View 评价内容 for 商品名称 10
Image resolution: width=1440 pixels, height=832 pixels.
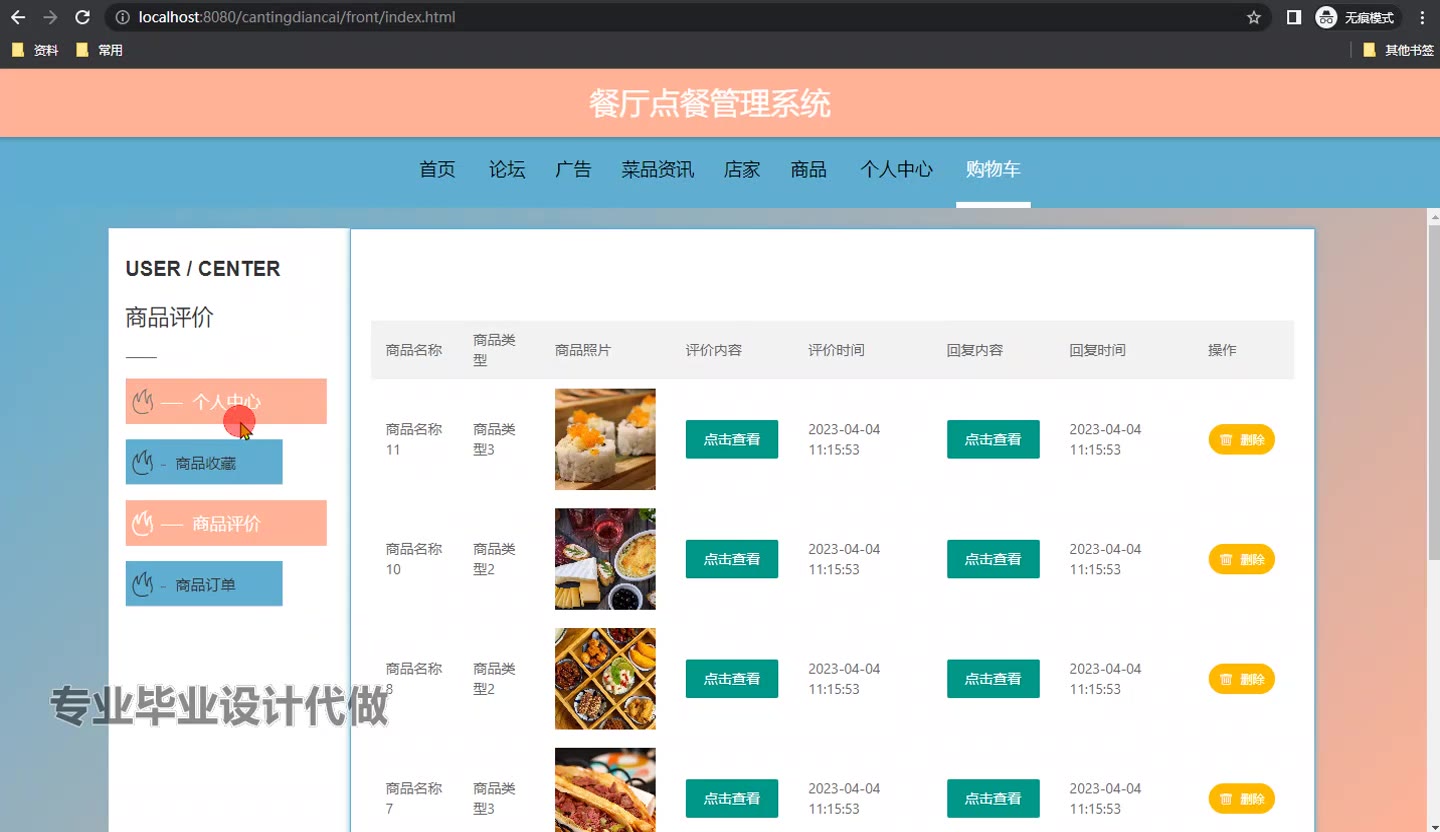tap(731, 559)
